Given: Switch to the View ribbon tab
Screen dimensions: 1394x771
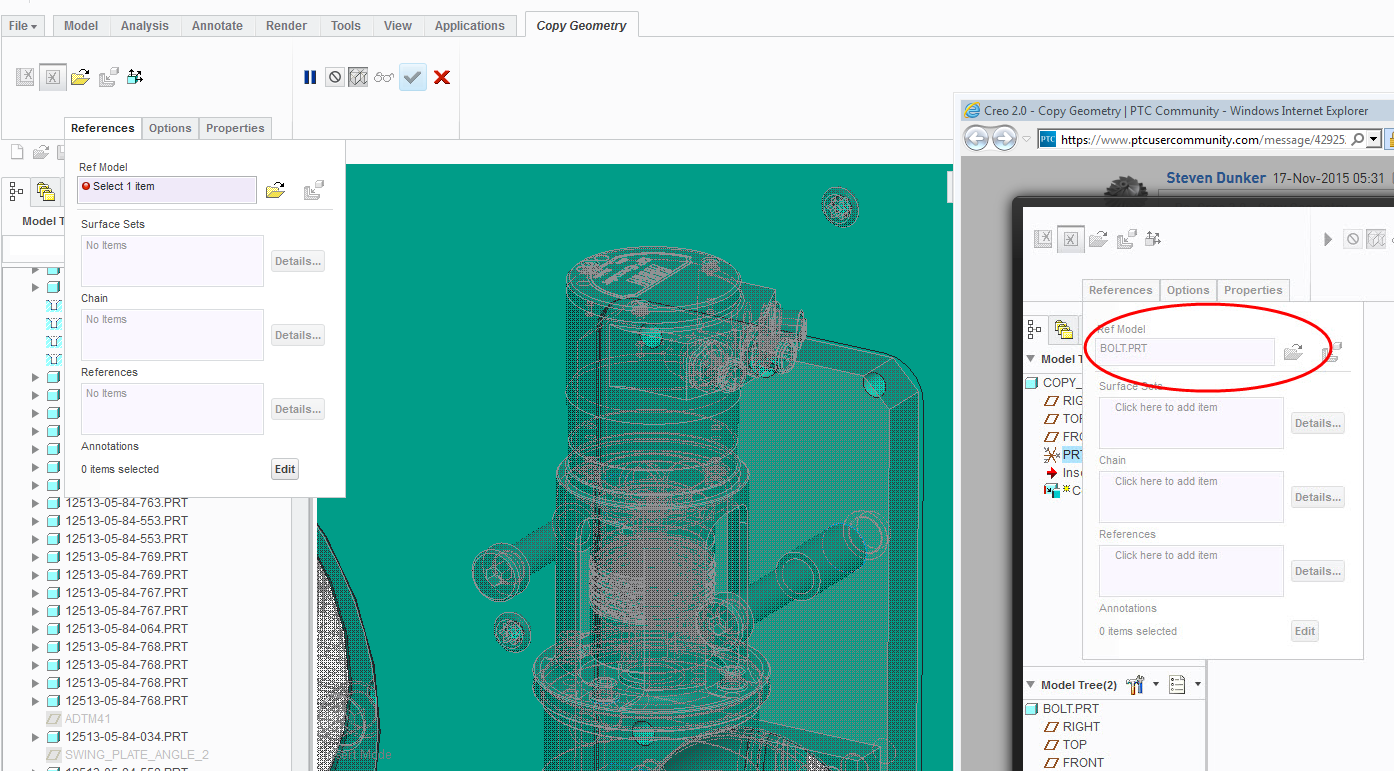Looking at the screenshot, I should point(398,26).
